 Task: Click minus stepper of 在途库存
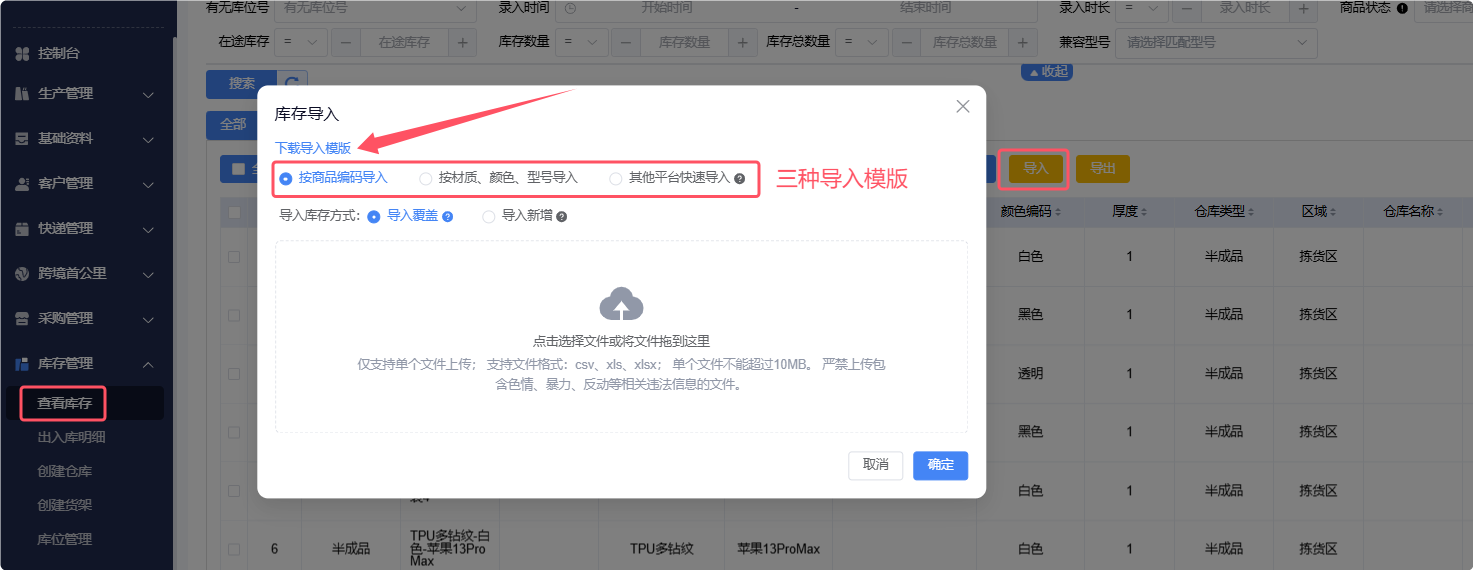click(346, 43)
